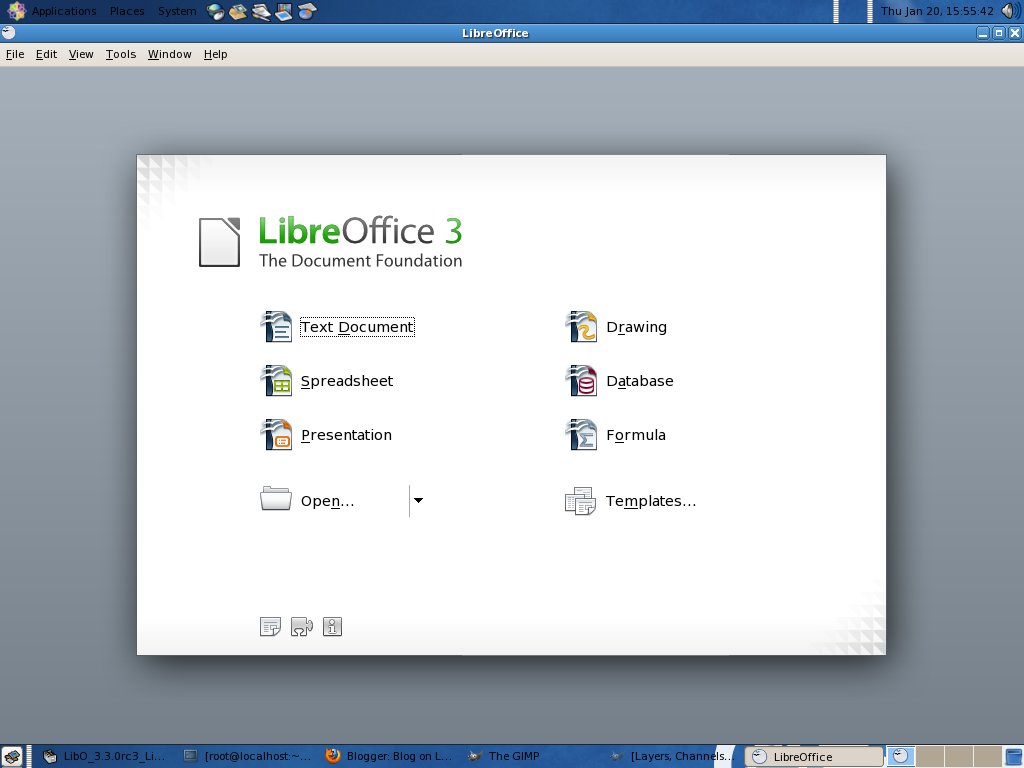
Task: Create a new Presentation
Action: 326,435
